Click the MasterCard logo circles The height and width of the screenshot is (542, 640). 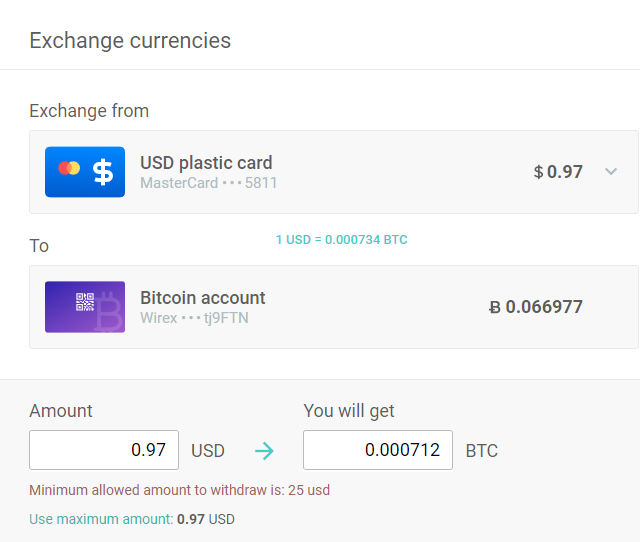tap(68, 168)
